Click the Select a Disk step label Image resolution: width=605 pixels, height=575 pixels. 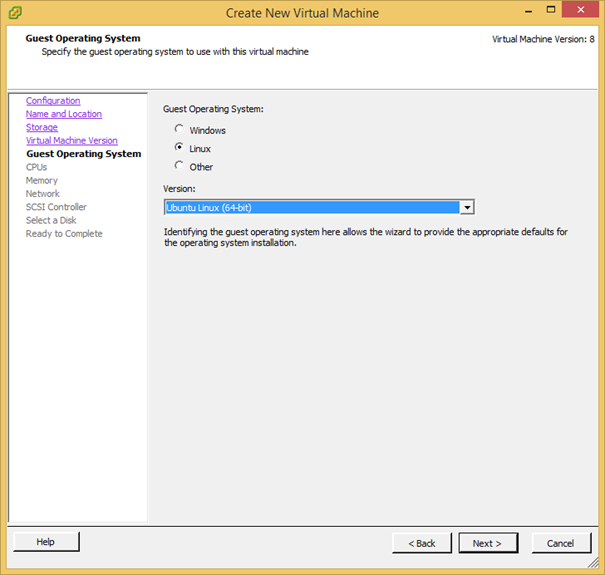point(51,220)
